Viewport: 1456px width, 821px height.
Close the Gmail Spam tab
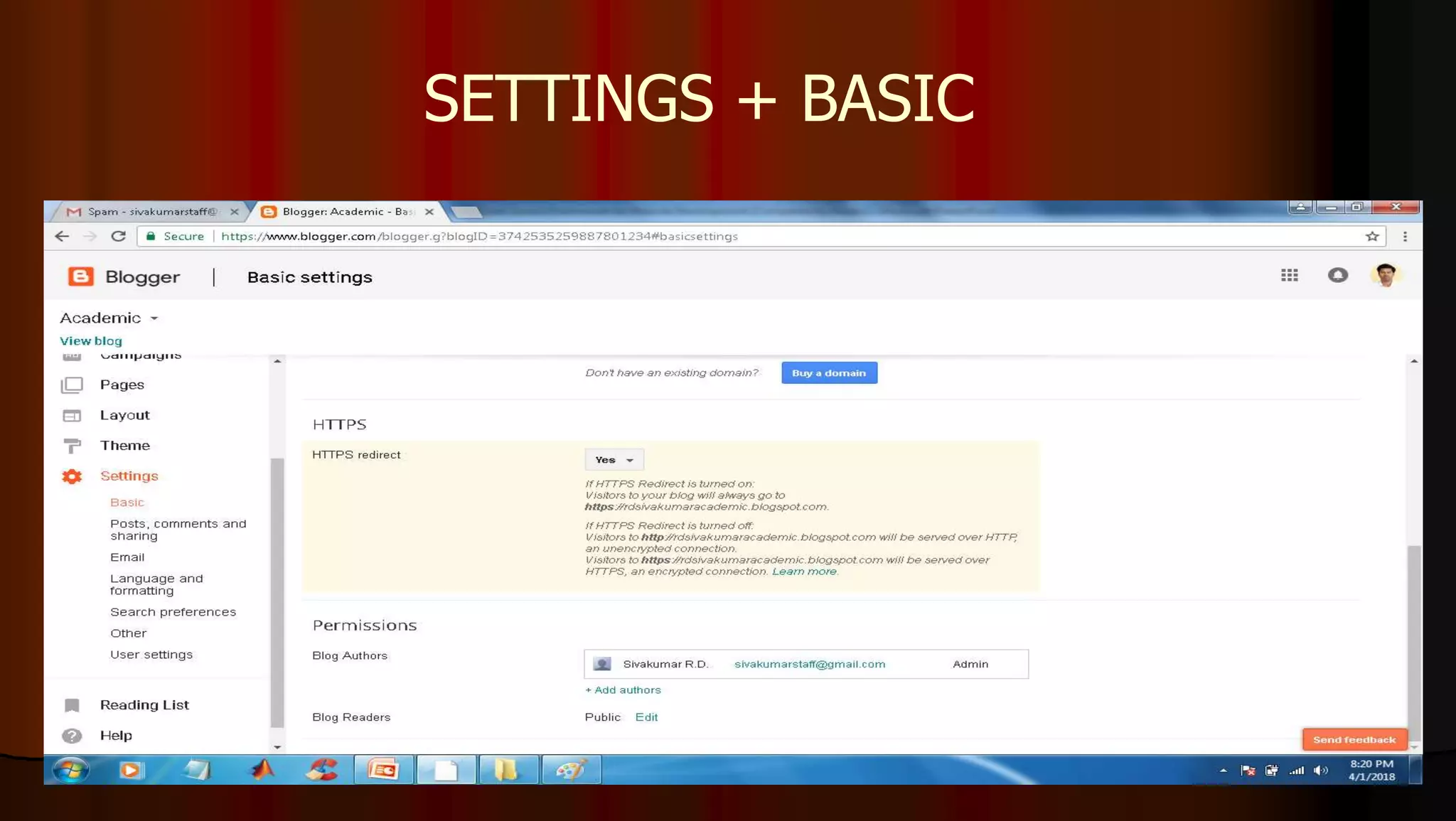pos(235,212)
